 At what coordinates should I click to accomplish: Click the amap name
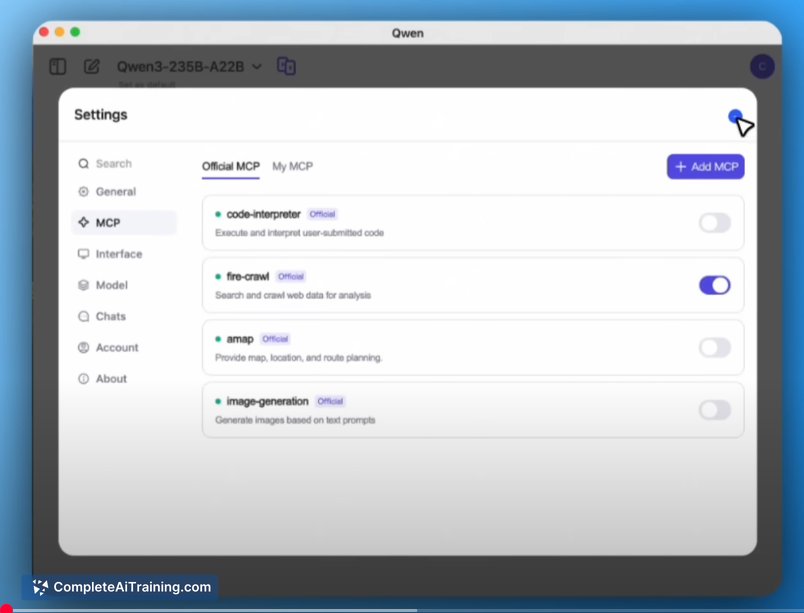click(x=240, y=339)
